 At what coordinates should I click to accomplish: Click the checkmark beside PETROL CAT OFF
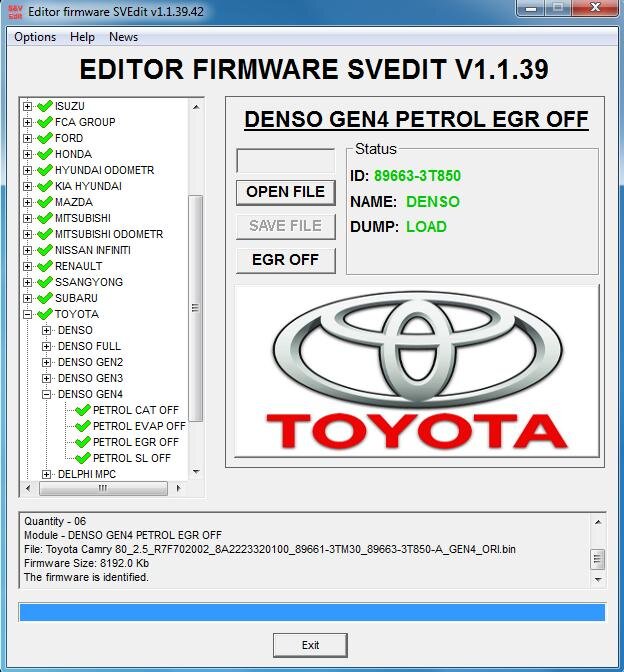click(83, 410)
